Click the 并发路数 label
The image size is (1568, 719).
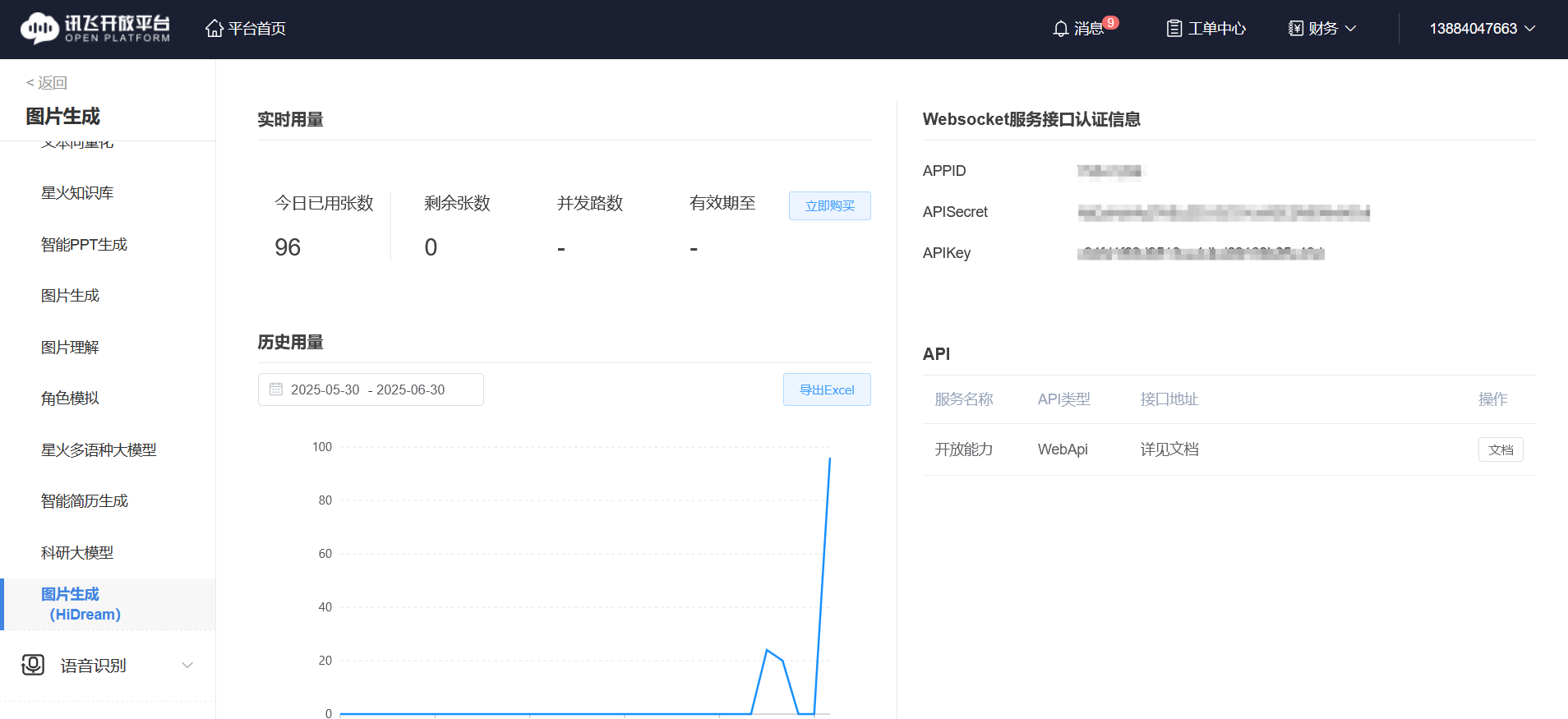[x=590, y=203]
